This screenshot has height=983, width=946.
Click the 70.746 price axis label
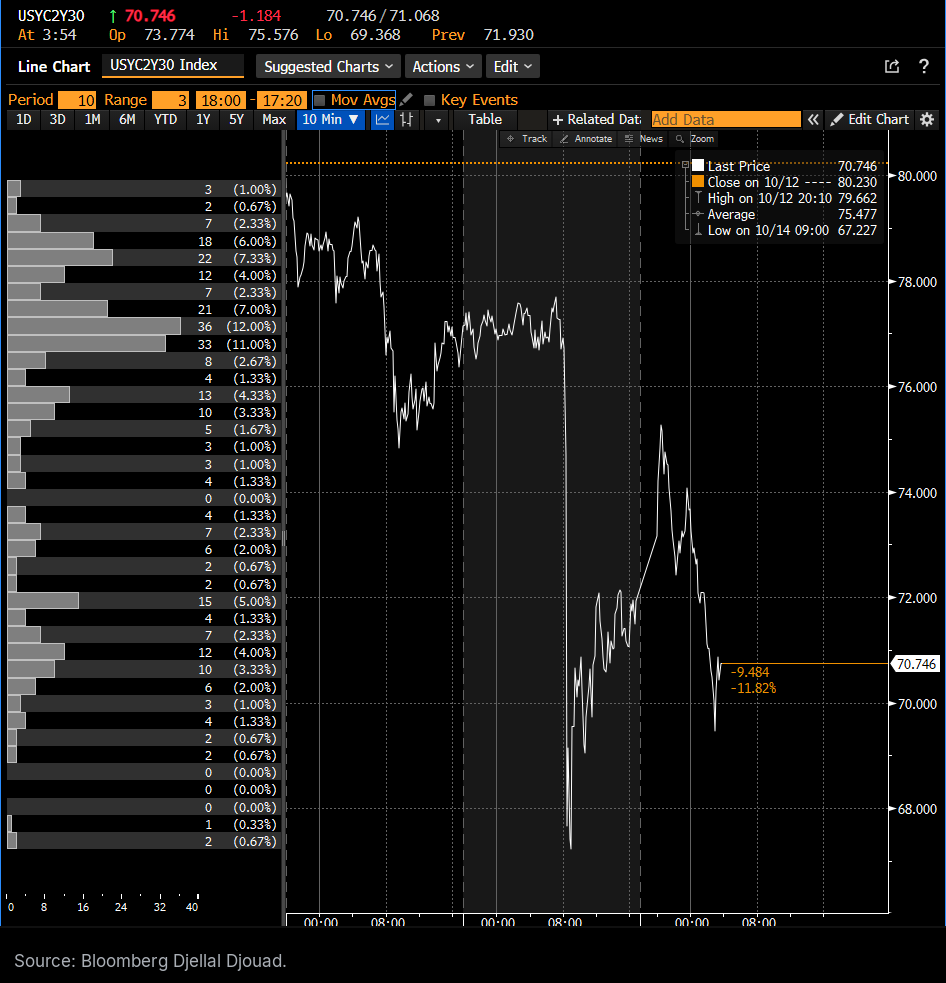point(916,664)
